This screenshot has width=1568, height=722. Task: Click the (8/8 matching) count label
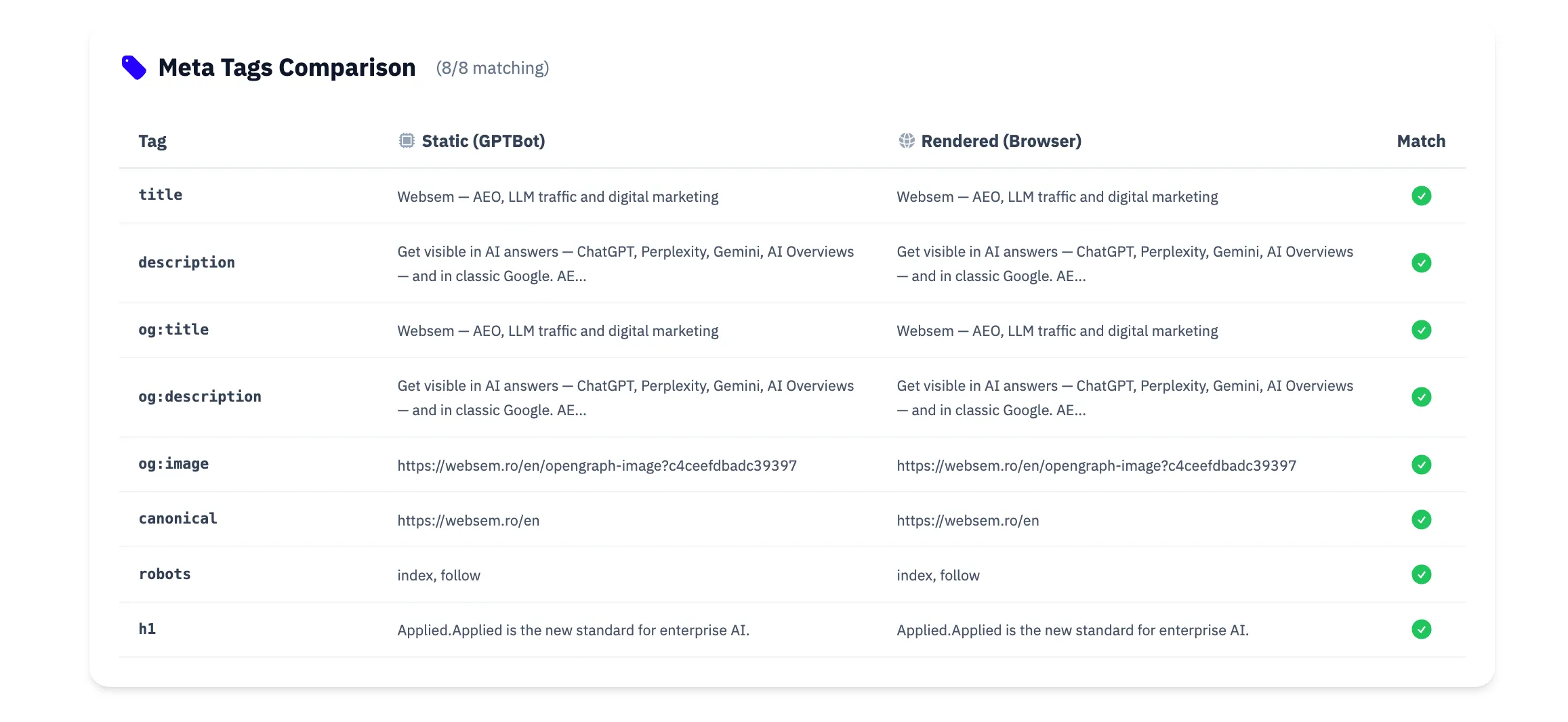click(493, 68)
